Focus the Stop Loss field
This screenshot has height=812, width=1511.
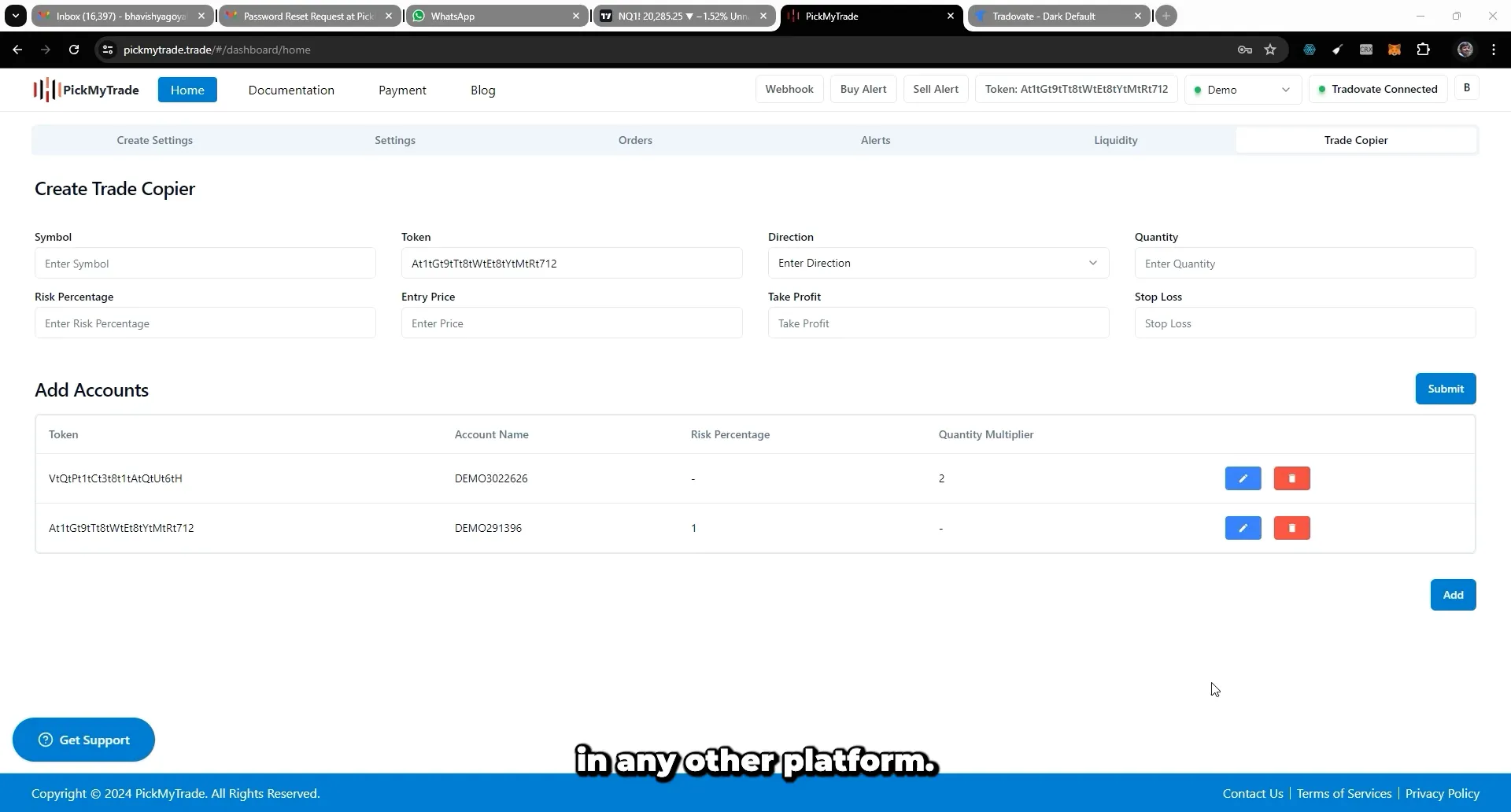point(1305,323)
